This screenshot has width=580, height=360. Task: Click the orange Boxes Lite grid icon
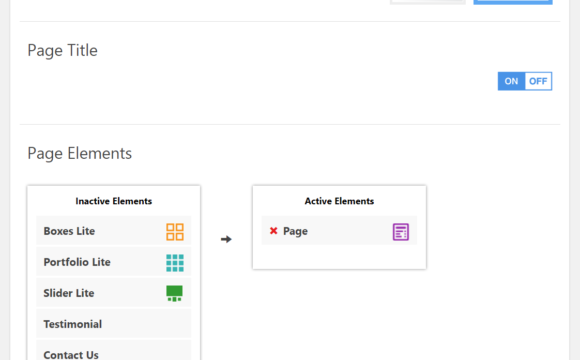pos(175,232)
